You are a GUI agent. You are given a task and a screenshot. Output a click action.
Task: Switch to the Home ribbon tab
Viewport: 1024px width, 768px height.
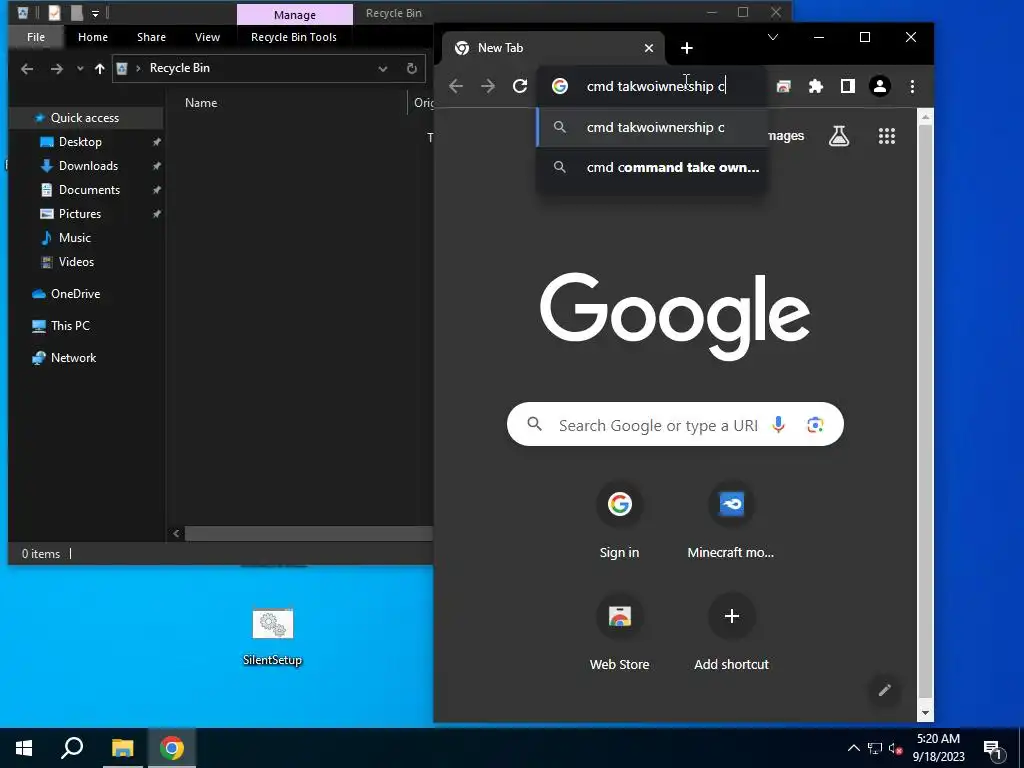tap(93, 37)
